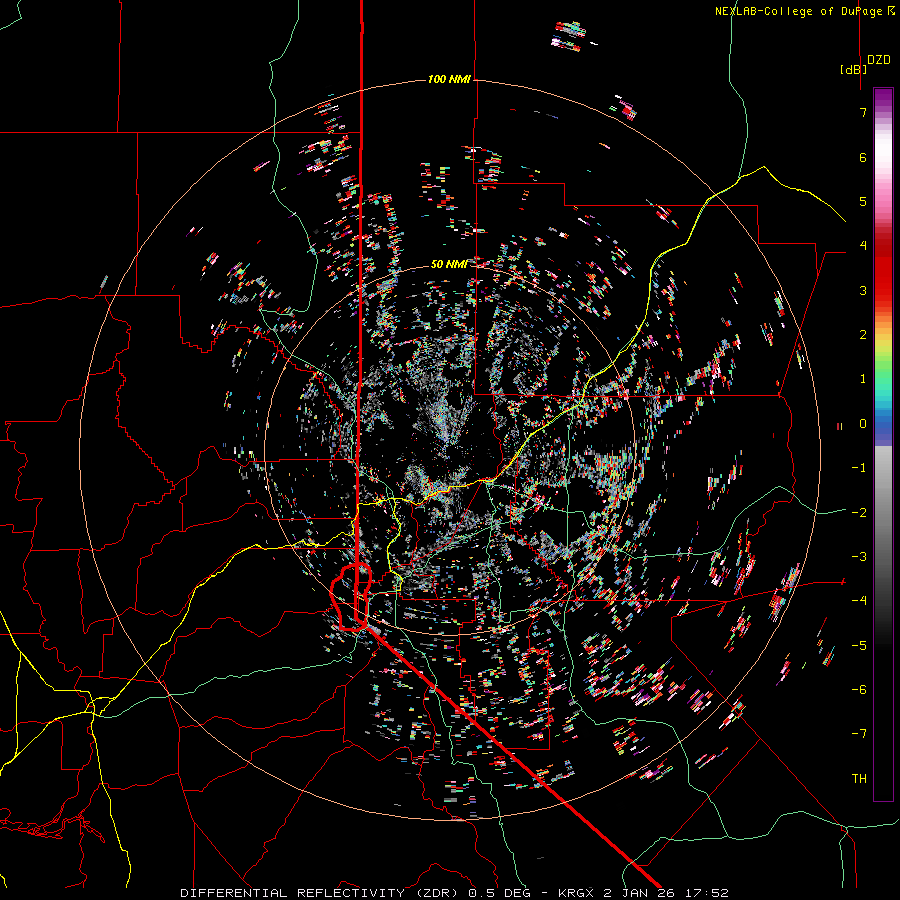Screen dimensions: 900x900
Task: Click the 2 JAN 26 date text
Action: point(639,893)
